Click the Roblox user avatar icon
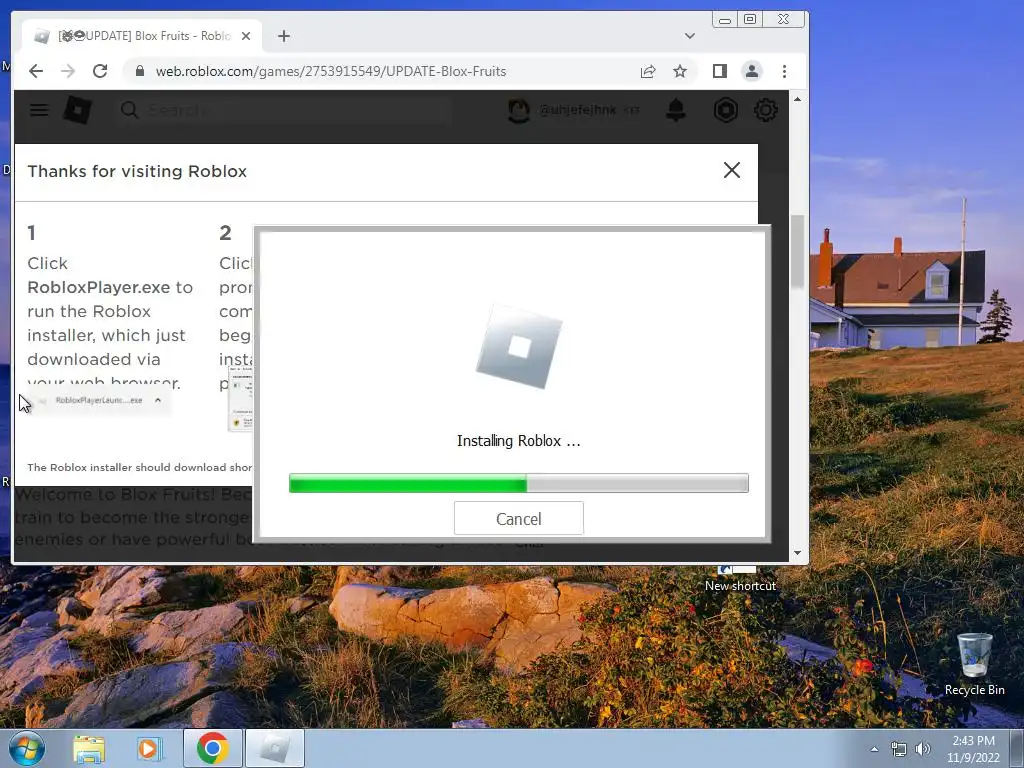This screenshot has height=768, width=1024. 519,110
